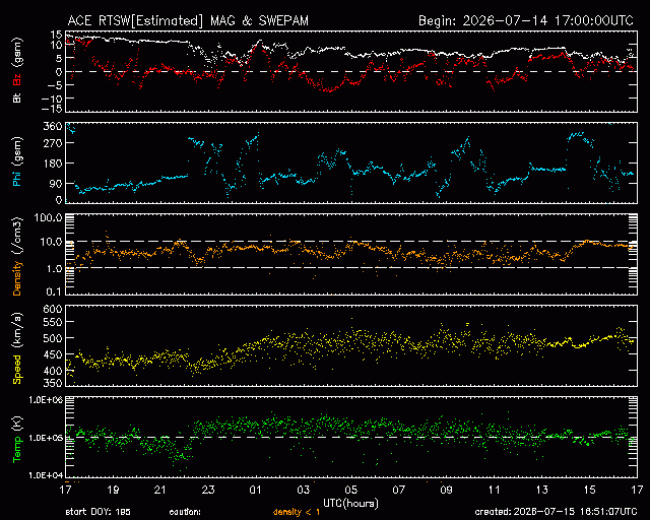Click the '23' hour tick label
The width and height of the screenshot is (650, 520).
(208, 490)
